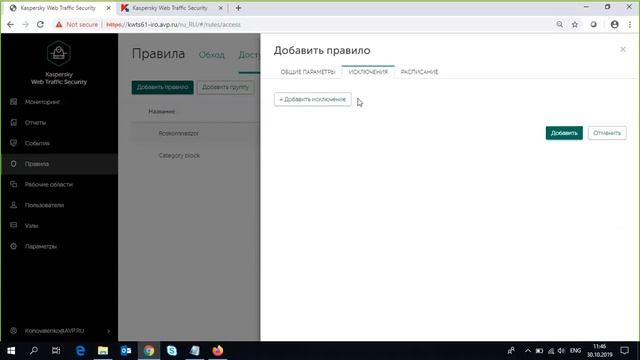Open Task View on the taskbar
Screen dimensions: 640x360
click(56, 351)
